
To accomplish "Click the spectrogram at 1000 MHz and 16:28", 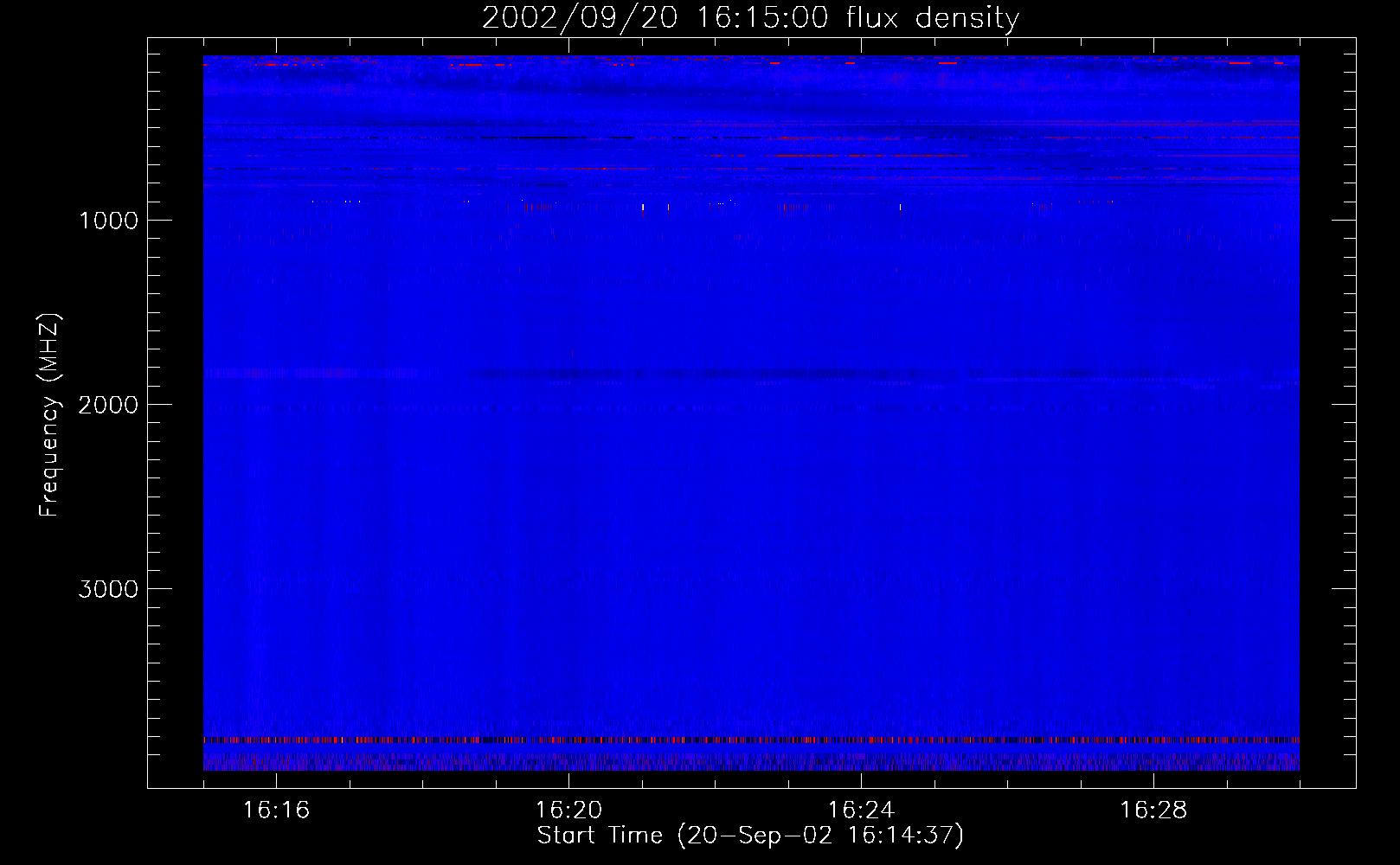I will 1153,220.
